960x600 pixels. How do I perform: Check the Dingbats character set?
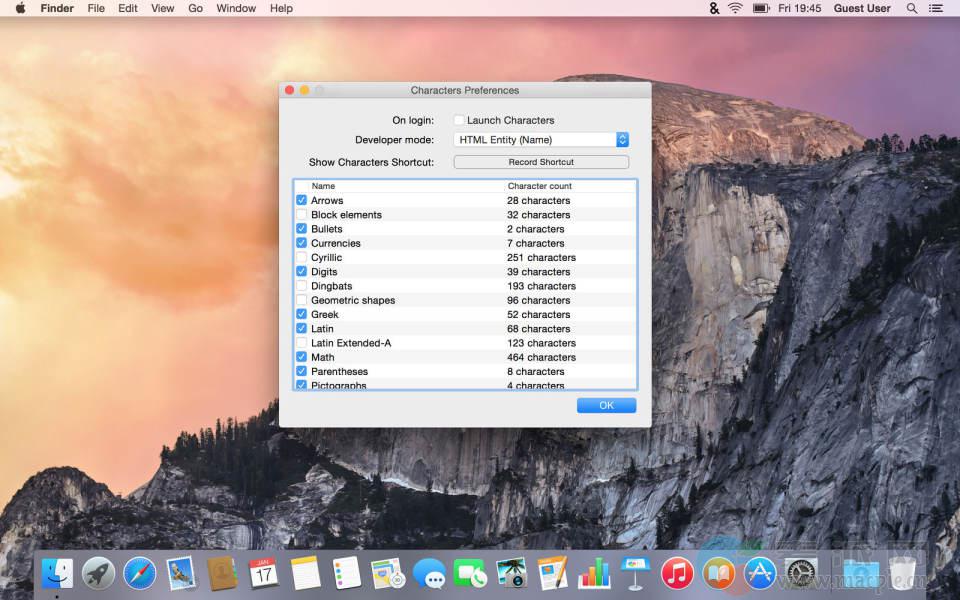(302, 286)
